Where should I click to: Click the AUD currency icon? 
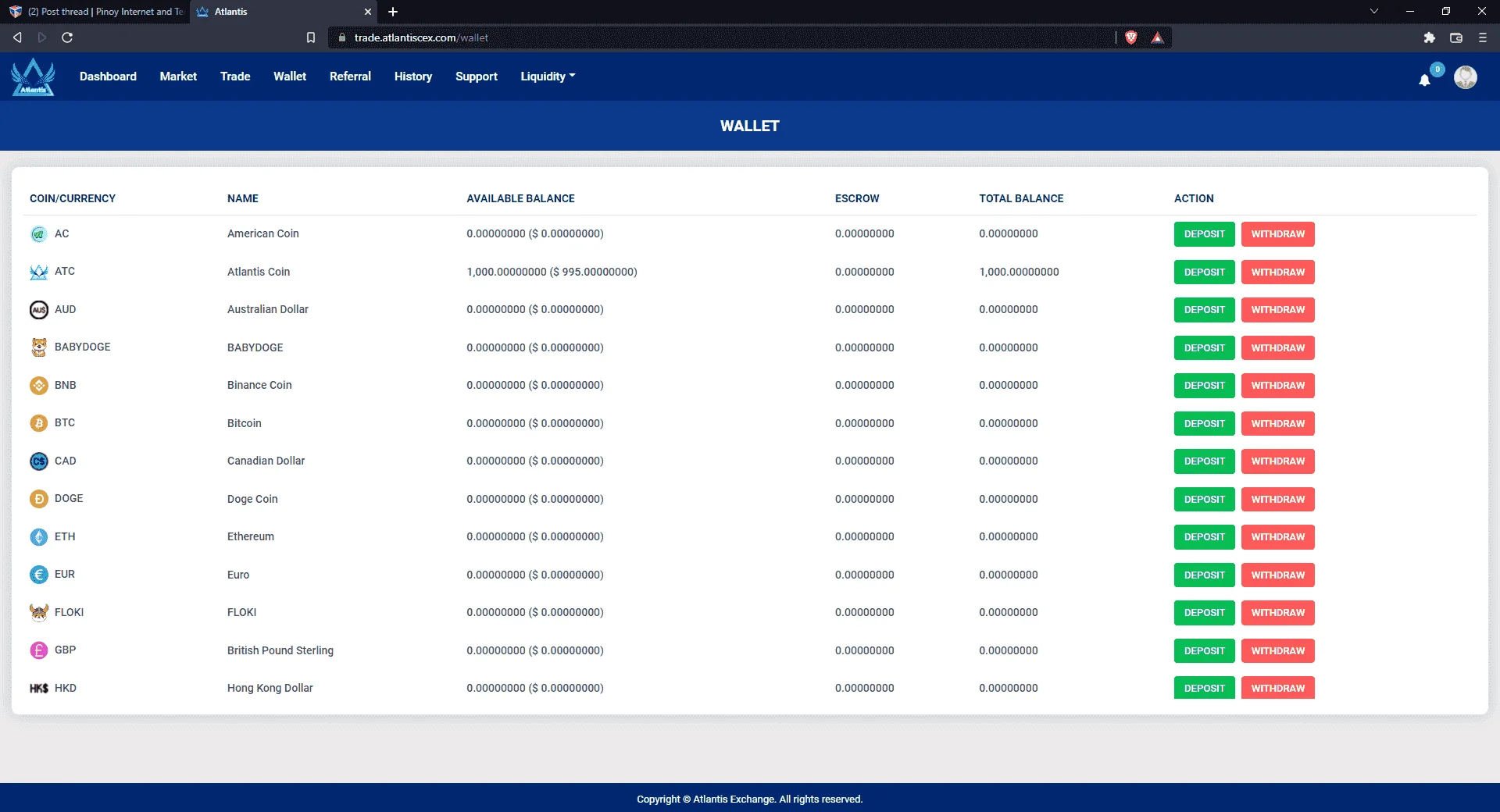point(38,310)
